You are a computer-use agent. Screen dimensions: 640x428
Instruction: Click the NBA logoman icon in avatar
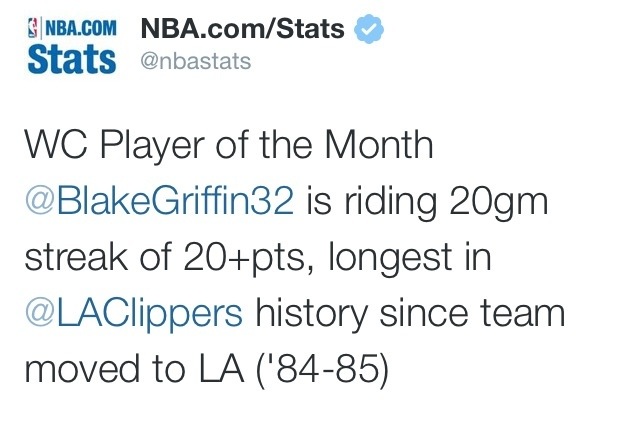point(33,28)
